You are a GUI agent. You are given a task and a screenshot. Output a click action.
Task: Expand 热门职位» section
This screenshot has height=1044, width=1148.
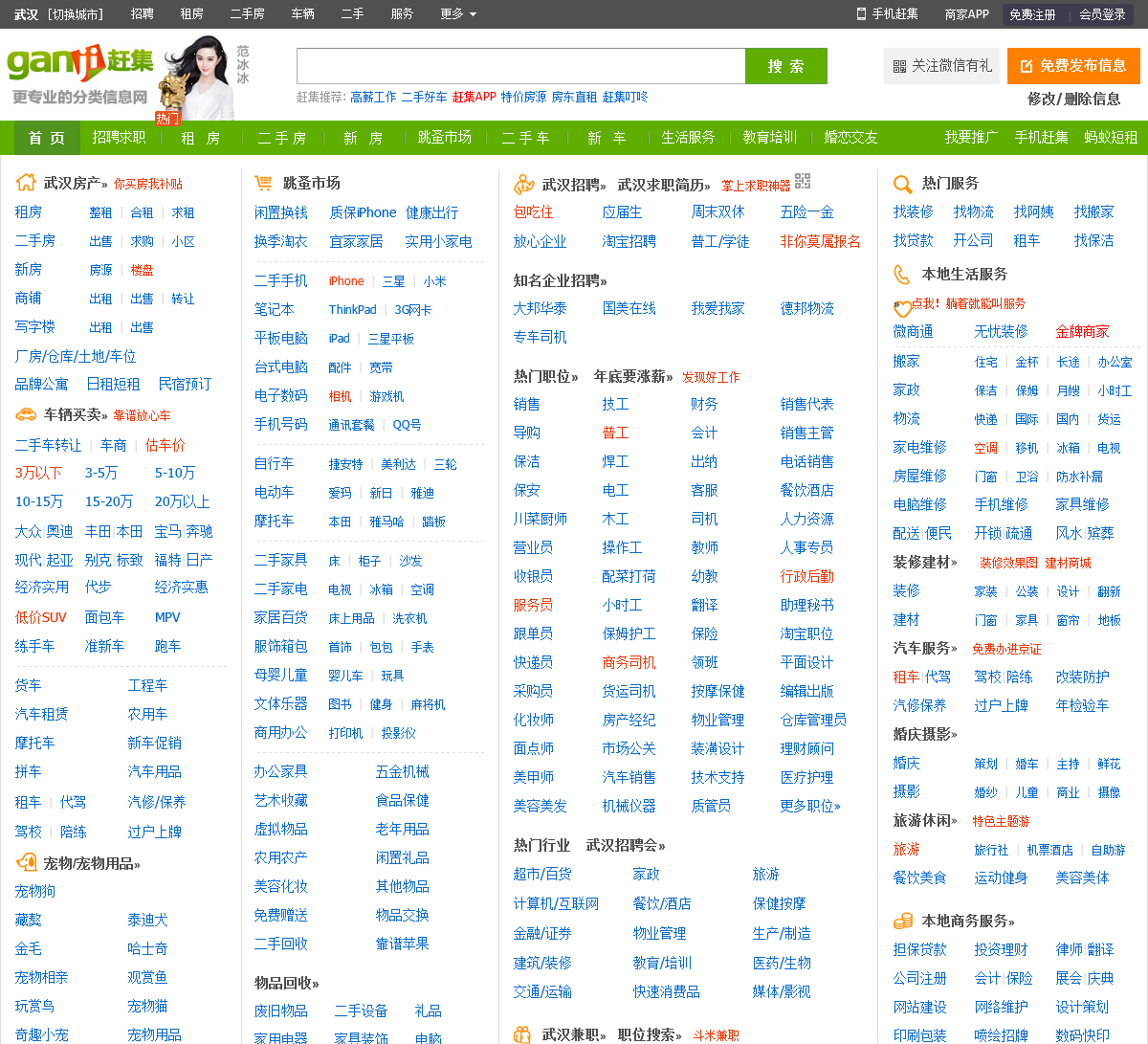click(546, 376)
